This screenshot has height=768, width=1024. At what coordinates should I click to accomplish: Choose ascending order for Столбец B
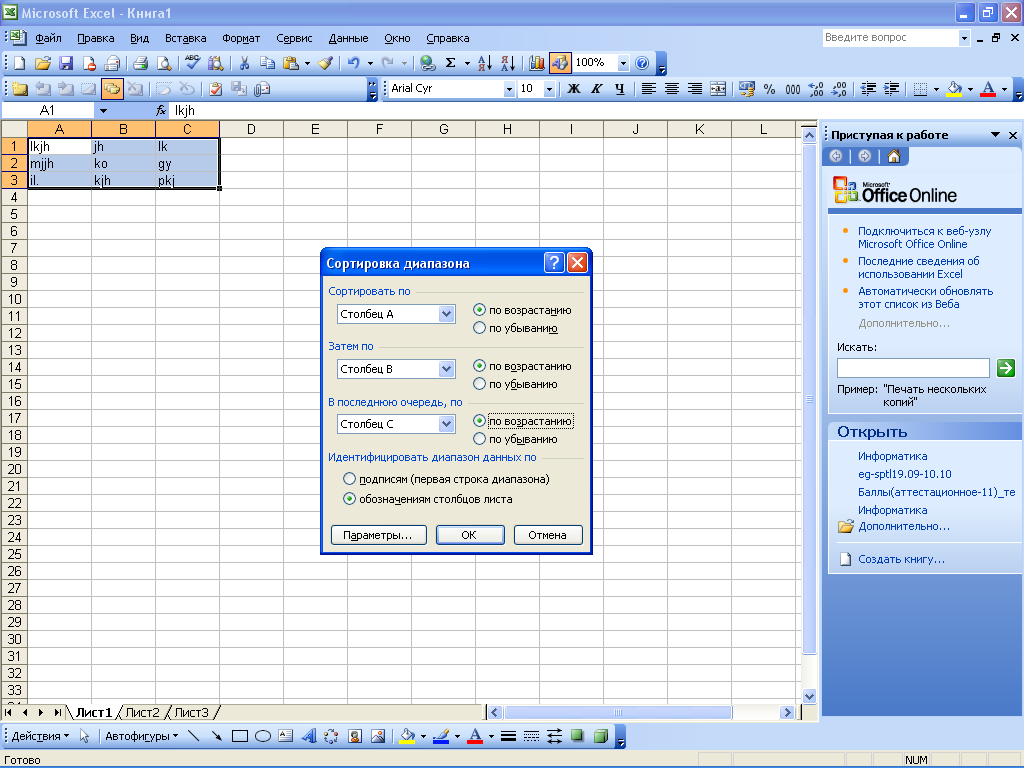point(479,366)
